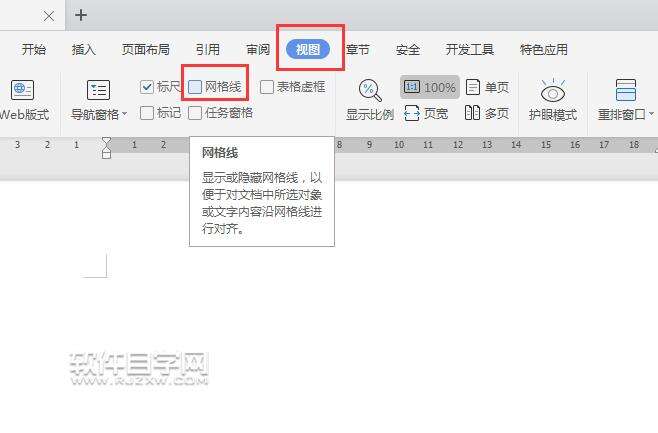Turn on 护眼模式 eye protection mode
Viewport: 658px width, 433px height.
tap(553, 100)
